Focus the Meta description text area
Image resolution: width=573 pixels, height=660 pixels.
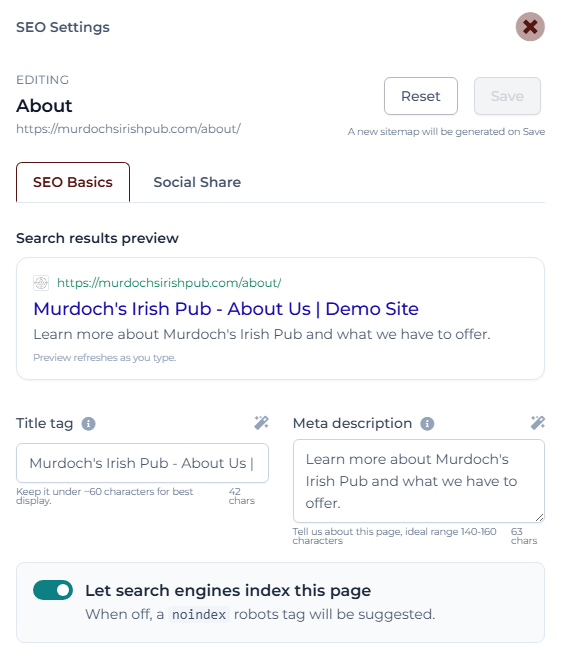pos(419,481)
